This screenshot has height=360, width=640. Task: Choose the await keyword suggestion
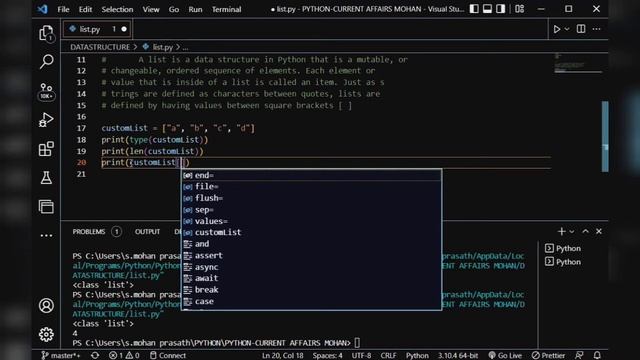tap(311, 278)
